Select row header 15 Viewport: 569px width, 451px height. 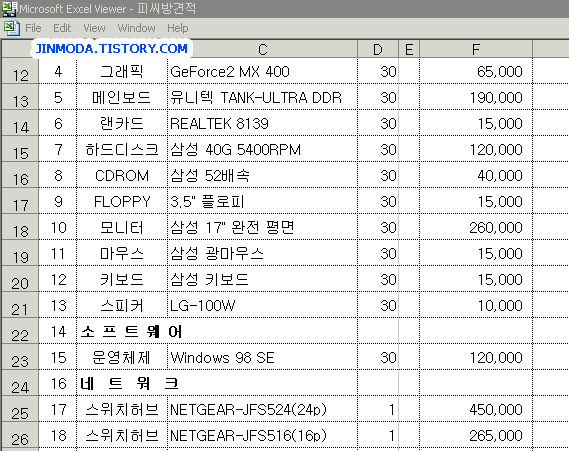(20, 149)
